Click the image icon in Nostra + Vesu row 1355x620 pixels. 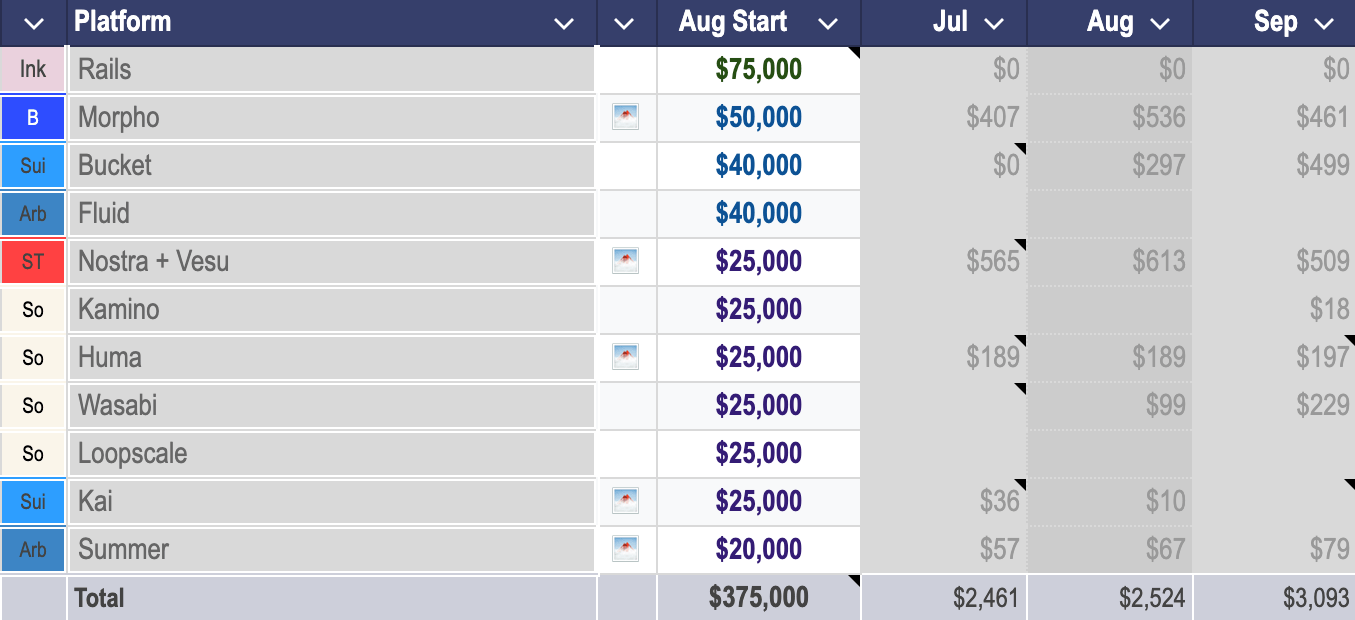click(626, 262)
